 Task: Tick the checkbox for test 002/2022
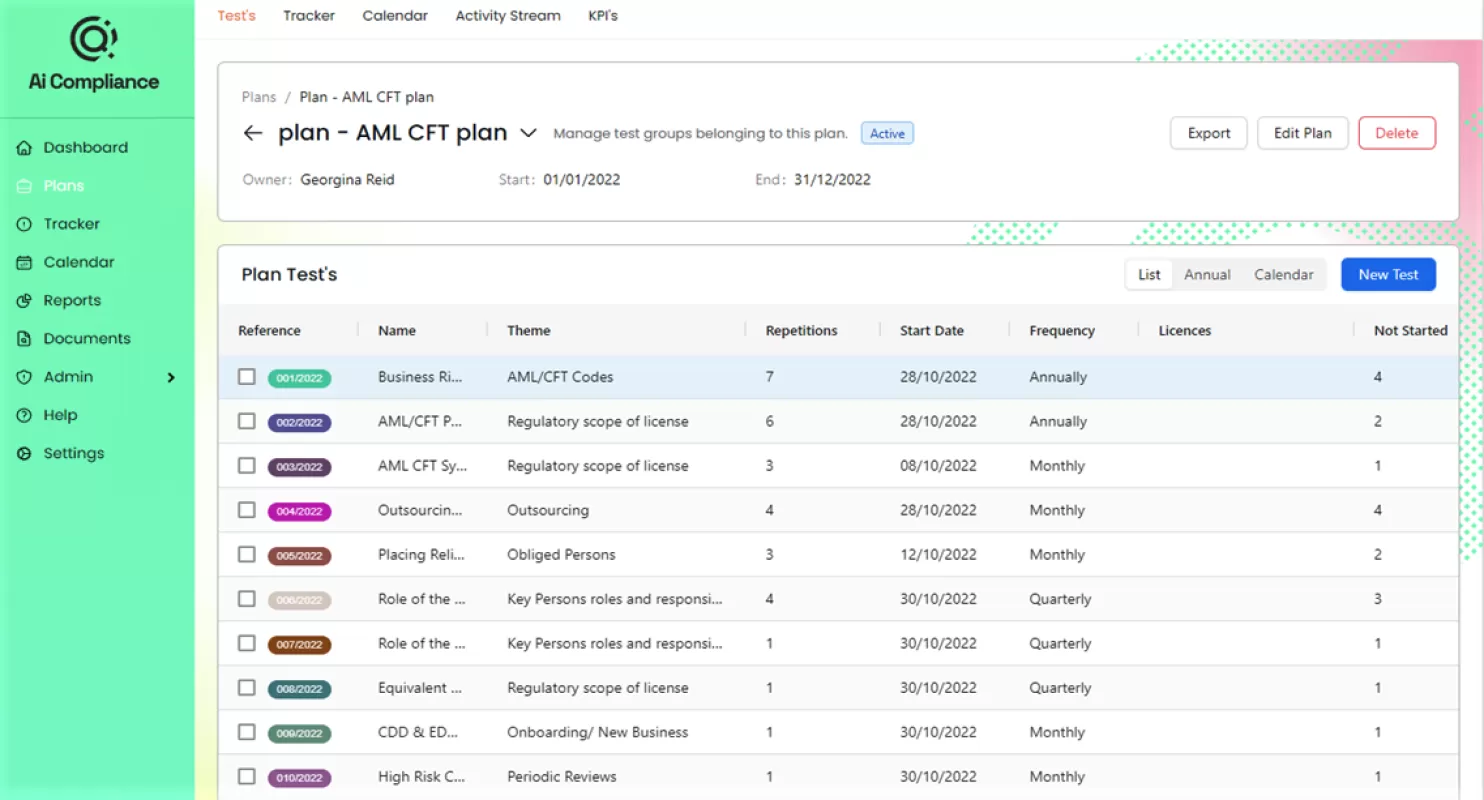(x=247, y=421)
